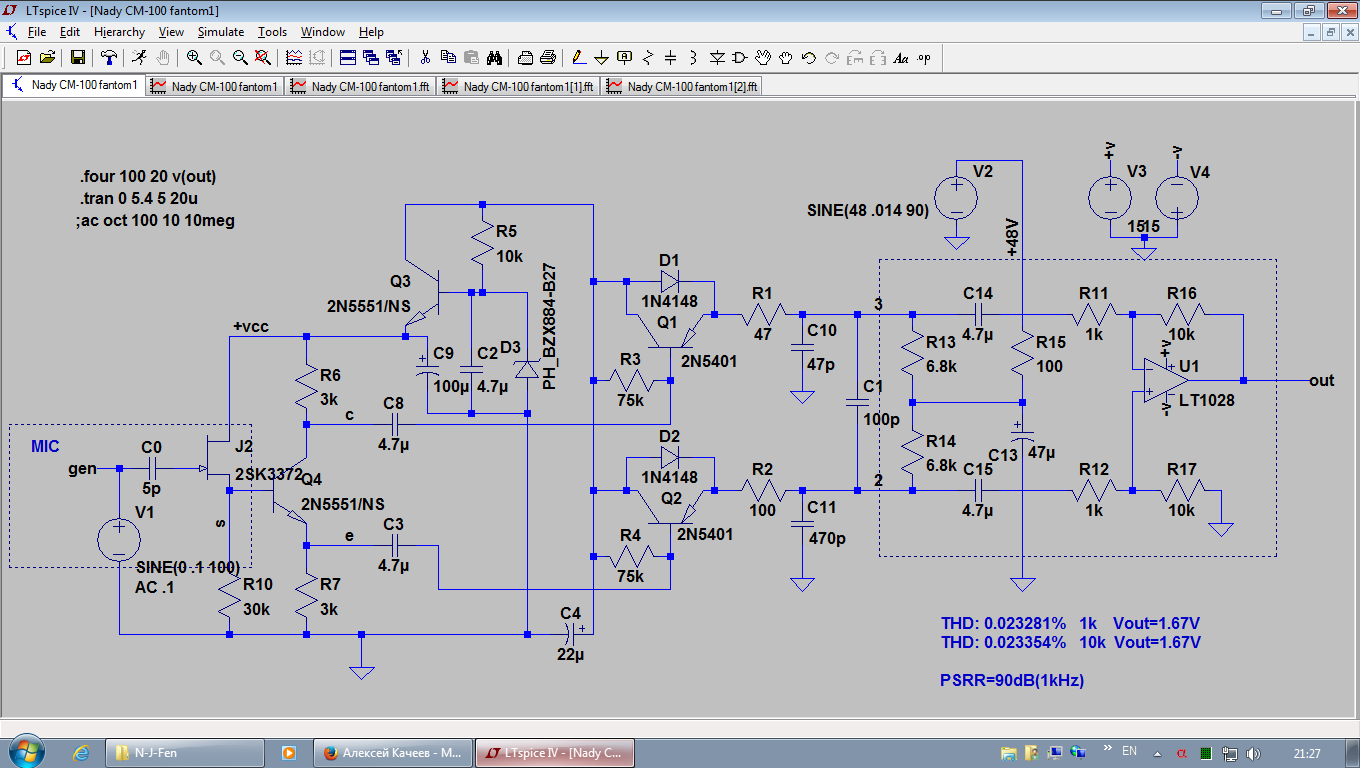Open the Control Panel hammer icon

coord(108,57)
